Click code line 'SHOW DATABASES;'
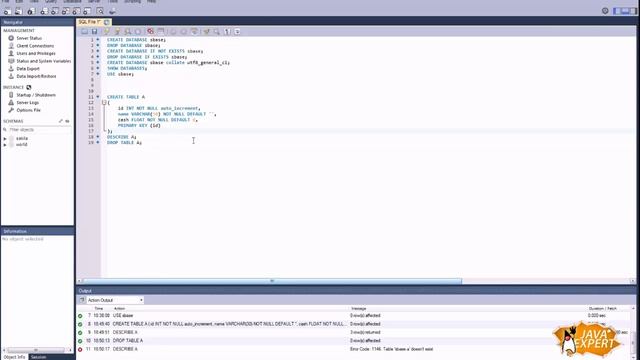This screenshot has height=360, width=640. click(x=127, y=69)
